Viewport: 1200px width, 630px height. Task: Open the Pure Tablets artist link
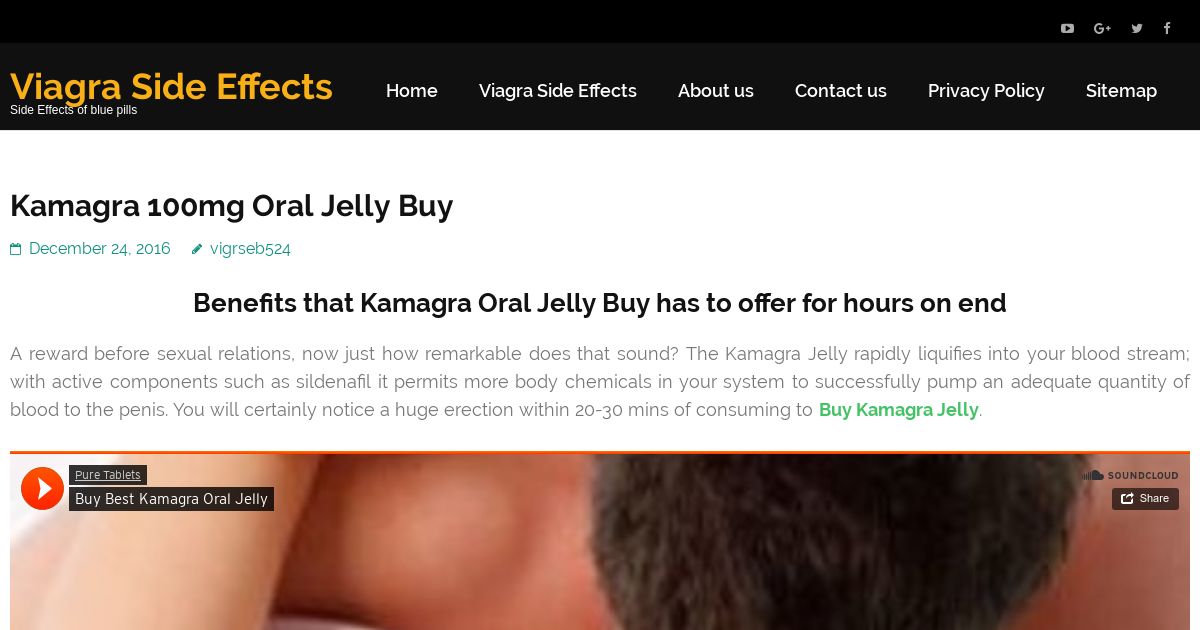pos(108,475)
